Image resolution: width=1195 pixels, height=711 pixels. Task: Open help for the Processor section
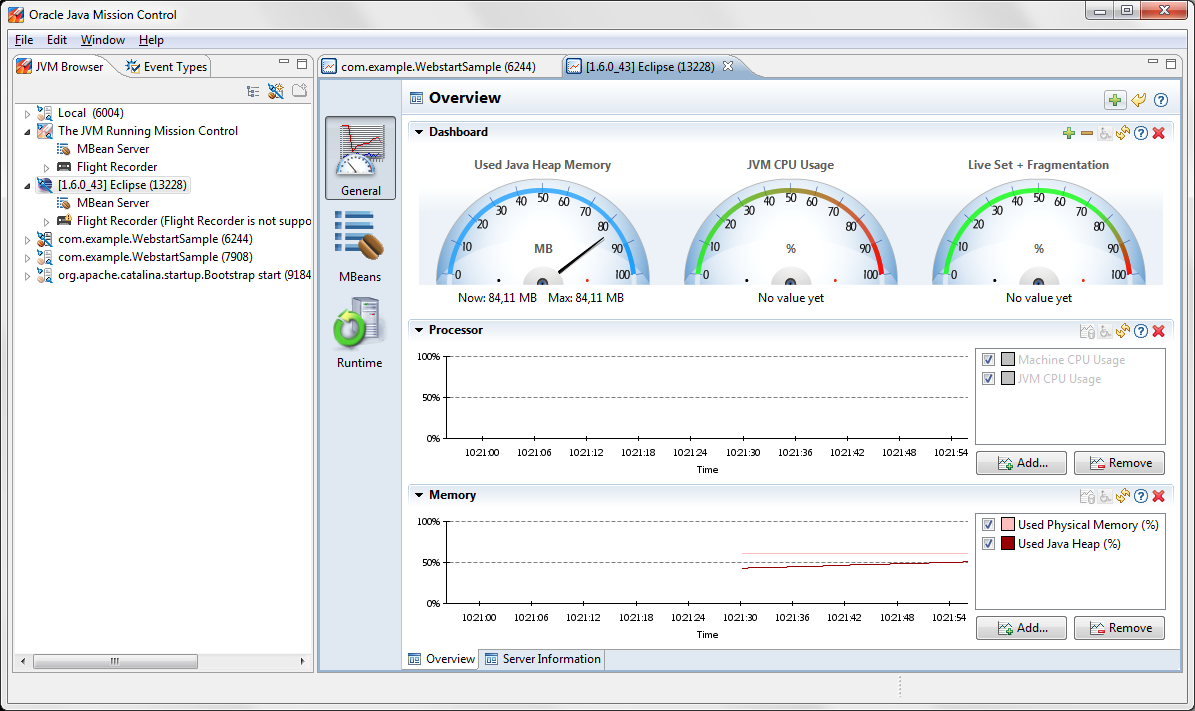tap(1141, 331)
